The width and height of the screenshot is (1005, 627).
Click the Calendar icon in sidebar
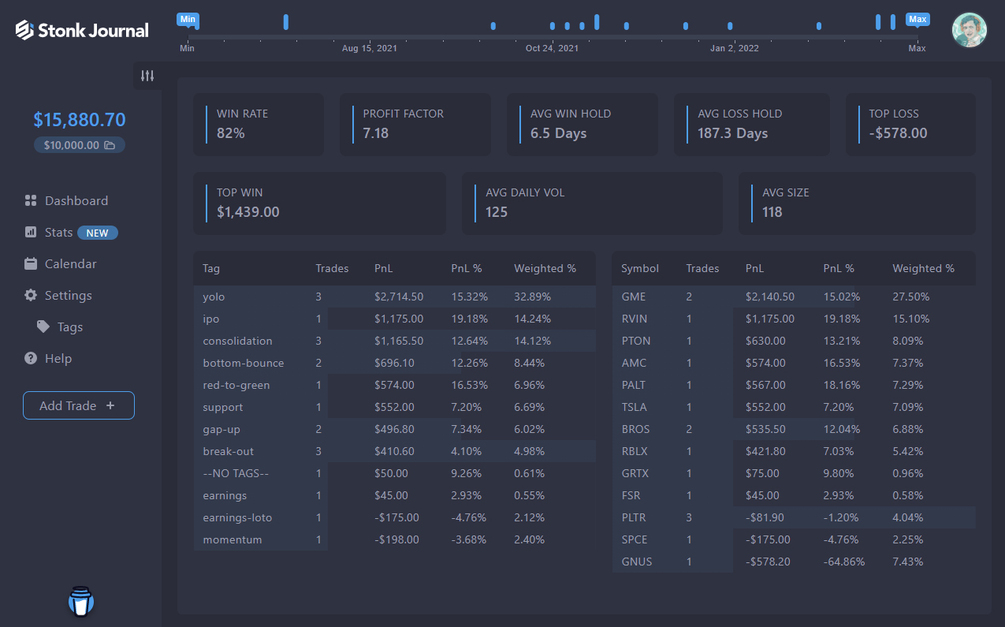pos(30,263)
